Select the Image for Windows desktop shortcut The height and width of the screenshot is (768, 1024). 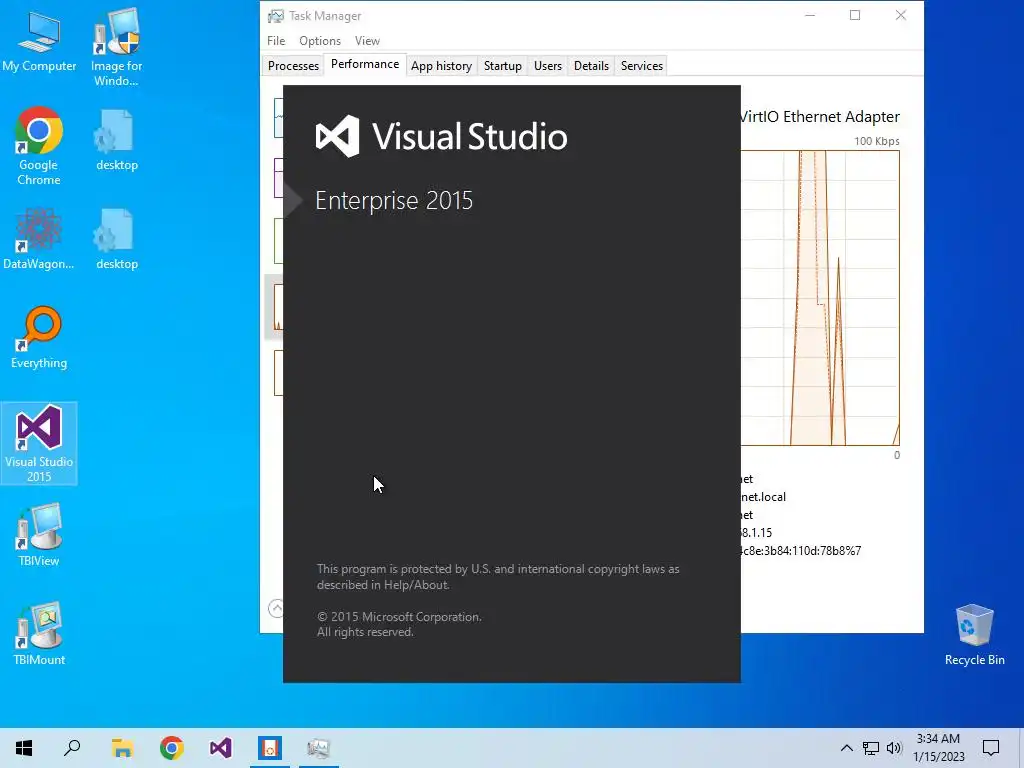click(116, 47)
